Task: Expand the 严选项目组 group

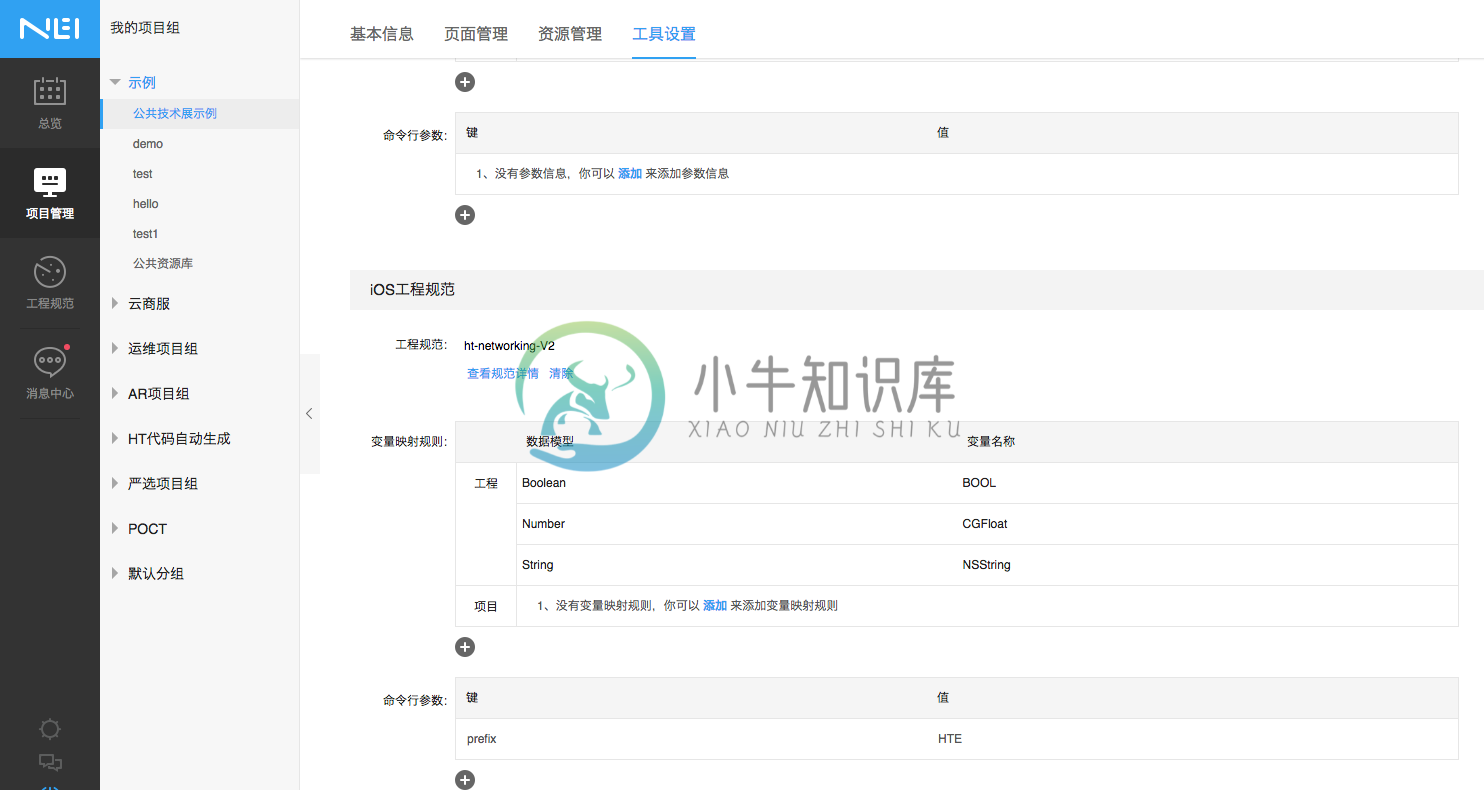Action: pos(115,484)
